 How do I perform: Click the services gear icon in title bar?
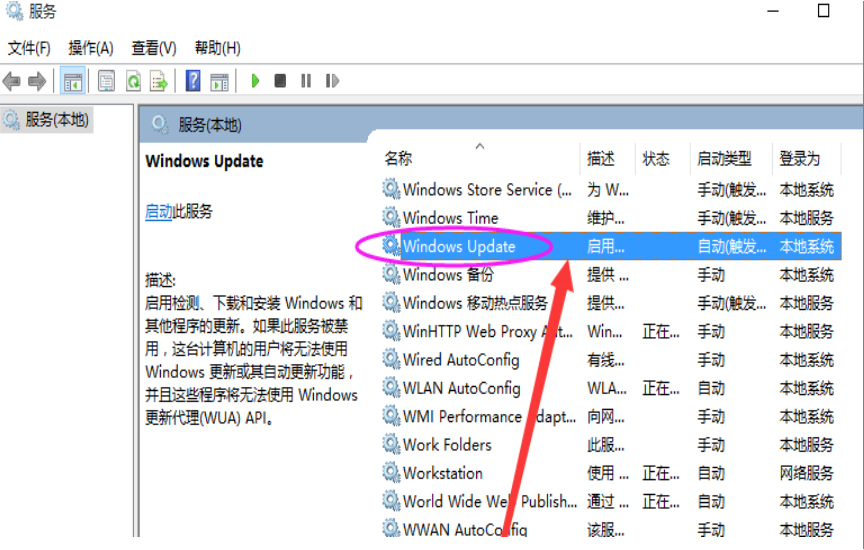pyautogui.click(x=14, y=11)
